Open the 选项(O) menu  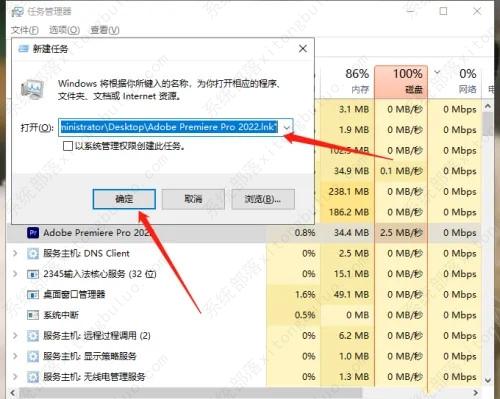pyautogui.click(x=64, y=30)
